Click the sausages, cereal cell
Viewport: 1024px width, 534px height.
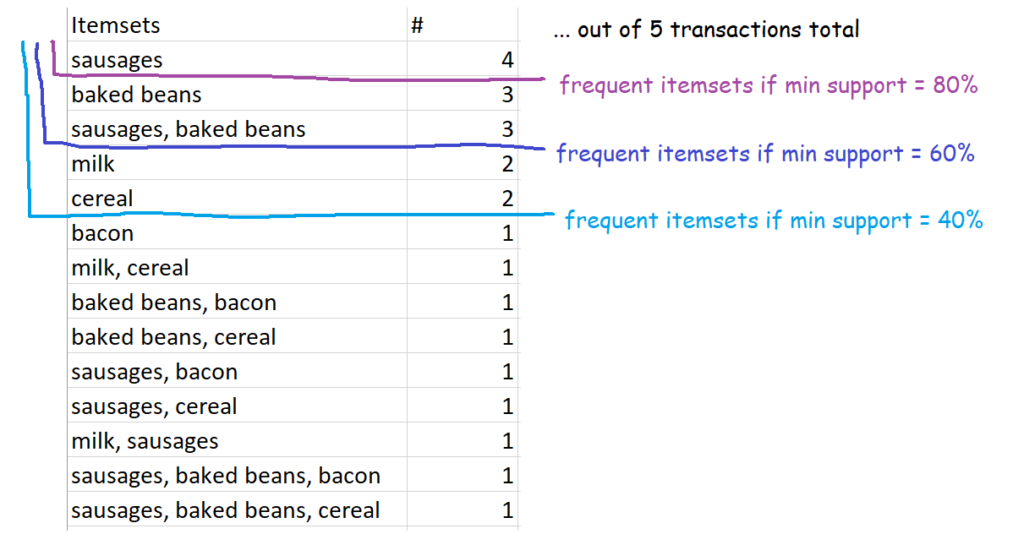pos(237,405)
